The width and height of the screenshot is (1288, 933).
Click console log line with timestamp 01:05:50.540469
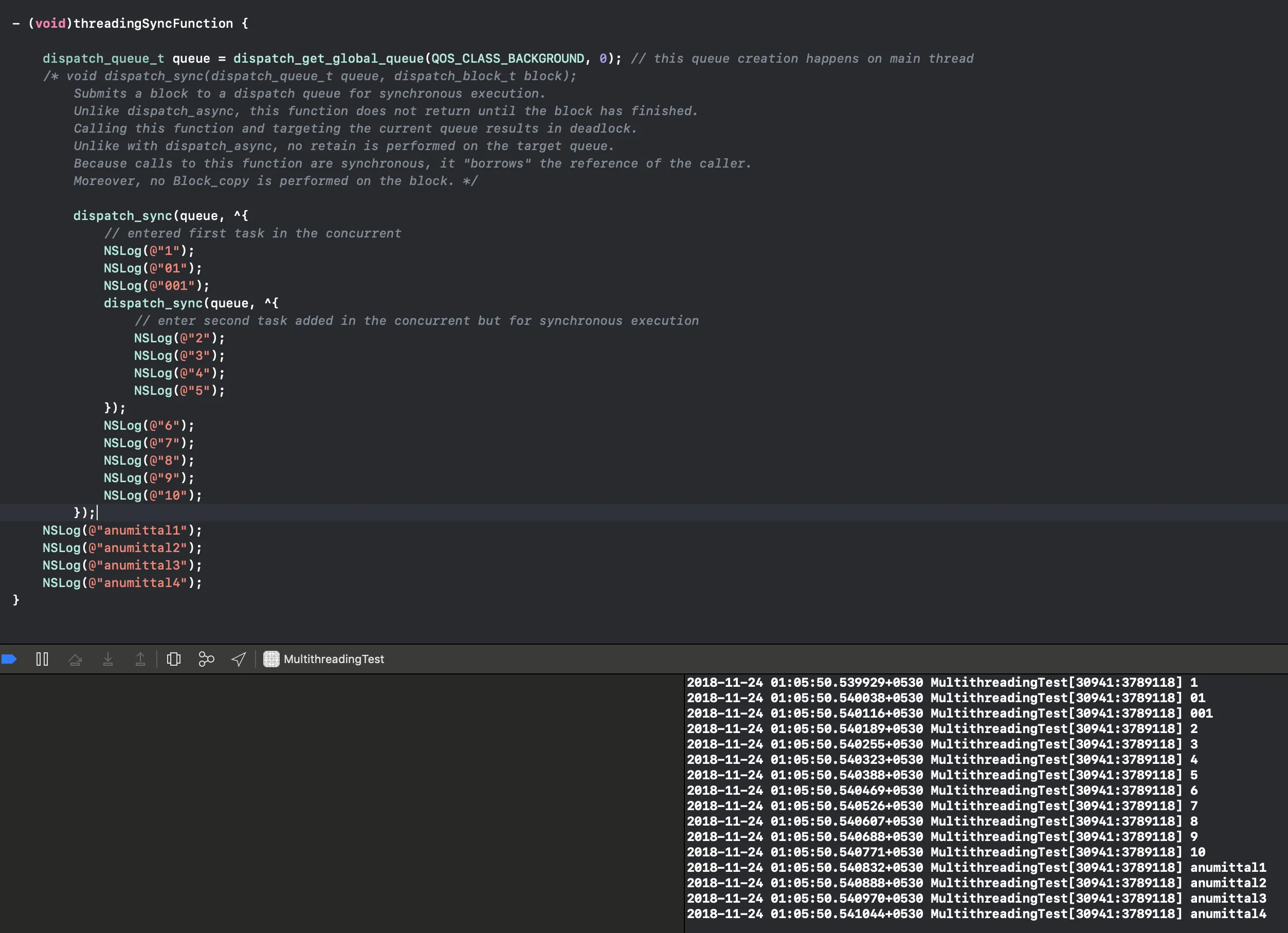942,790
